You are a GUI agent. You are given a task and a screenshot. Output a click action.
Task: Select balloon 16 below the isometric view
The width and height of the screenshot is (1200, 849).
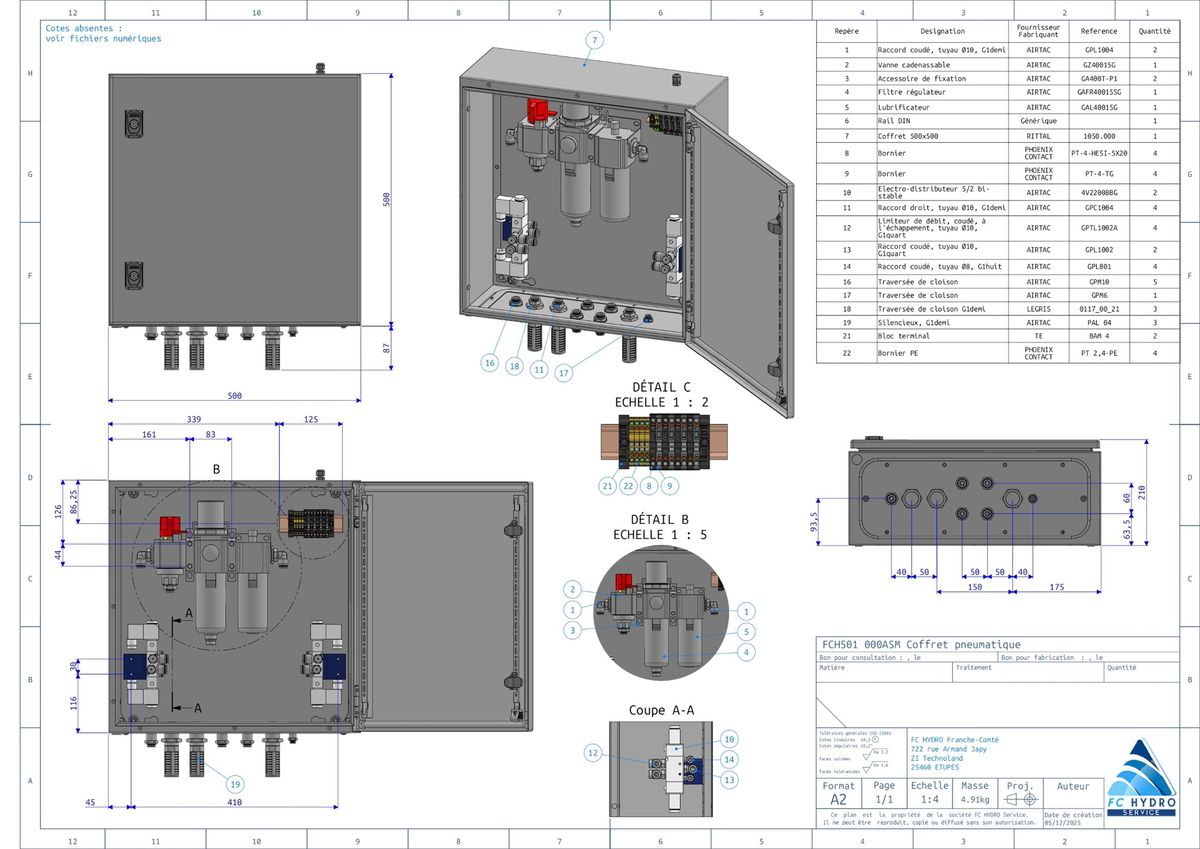click(490, 364)
